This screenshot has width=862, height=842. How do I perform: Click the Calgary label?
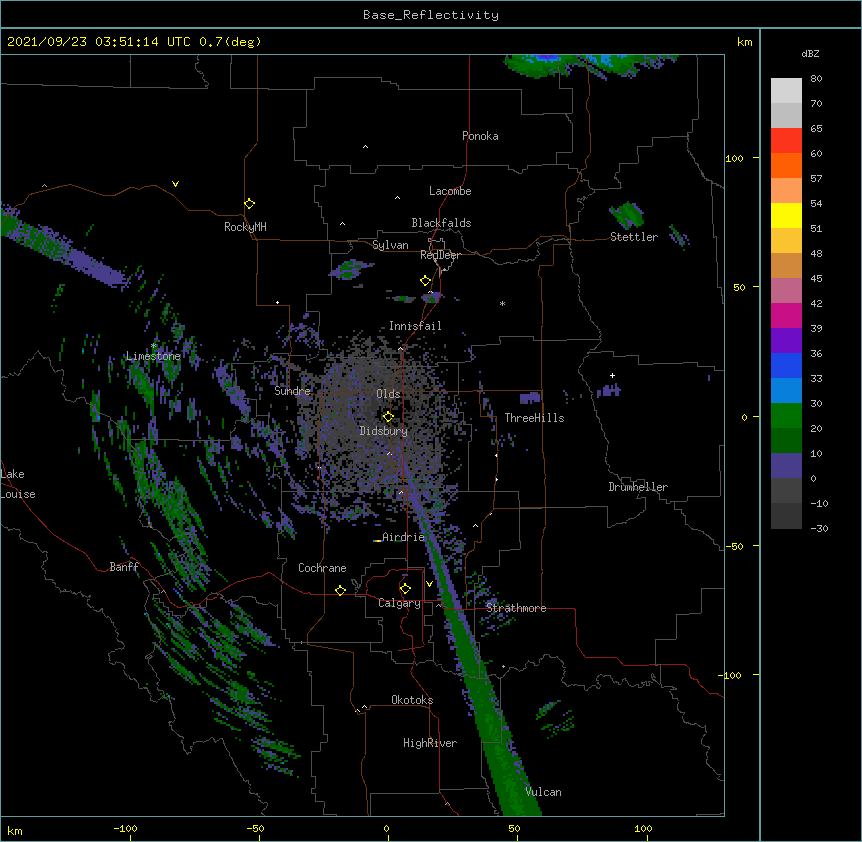pos(399,603)
